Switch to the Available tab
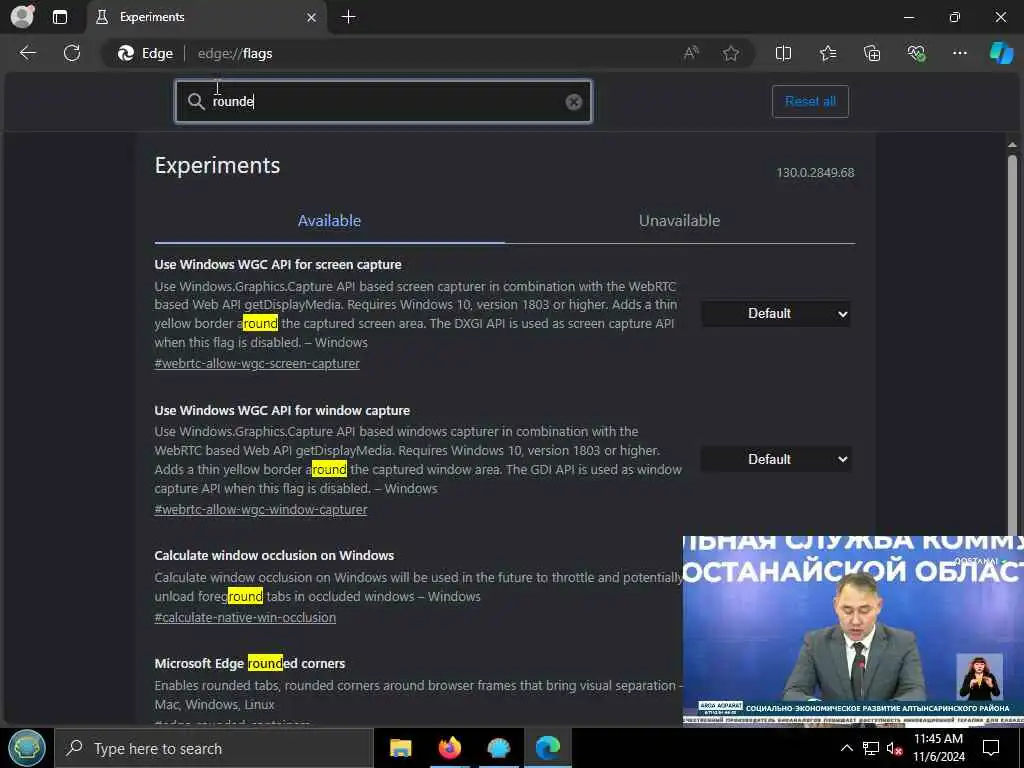The image size is (1024, 768). point(329,221)
